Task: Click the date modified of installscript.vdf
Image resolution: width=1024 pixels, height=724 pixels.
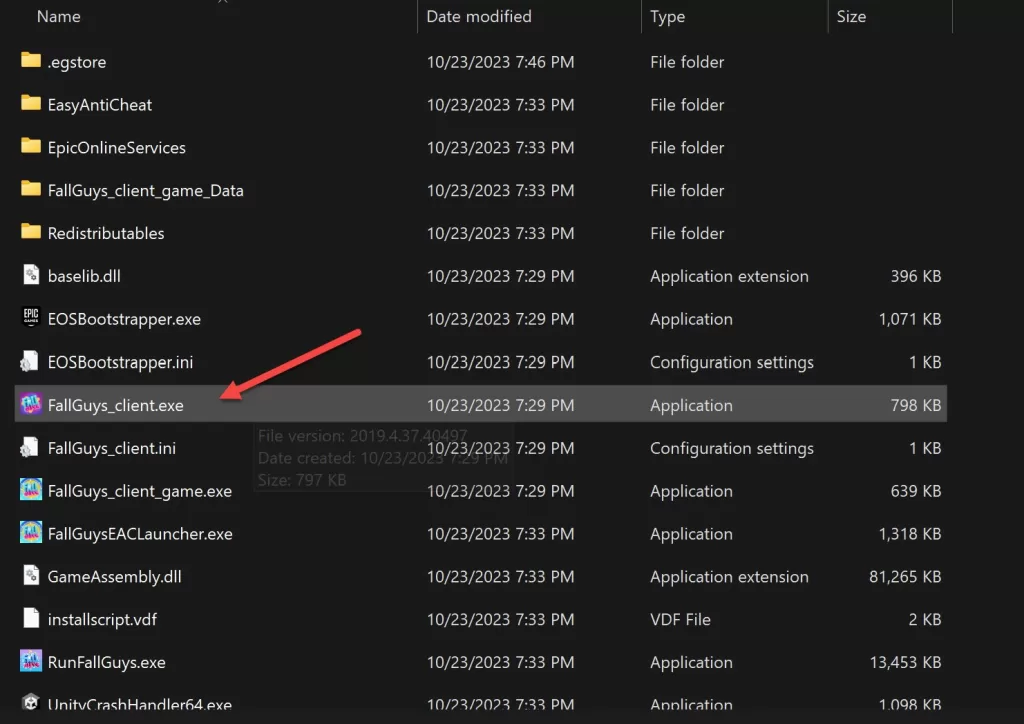Action: click(x=500, y=620)
